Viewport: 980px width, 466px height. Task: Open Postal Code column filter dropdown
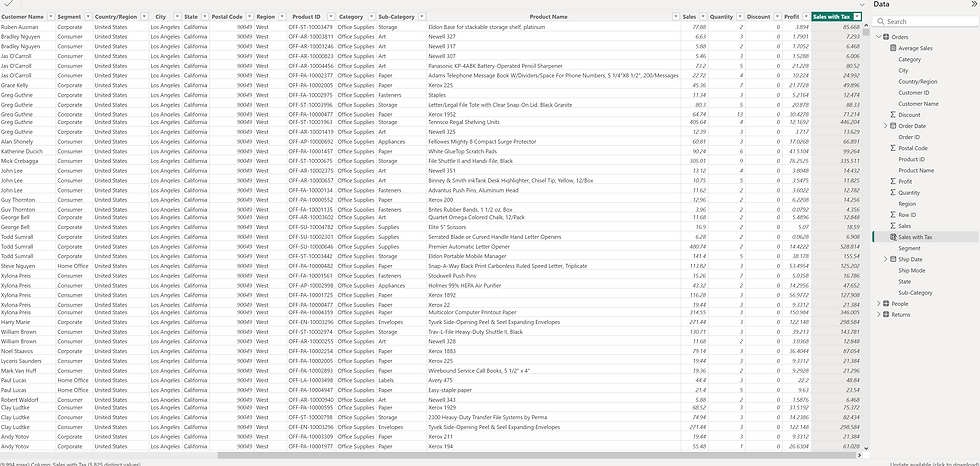249,17
